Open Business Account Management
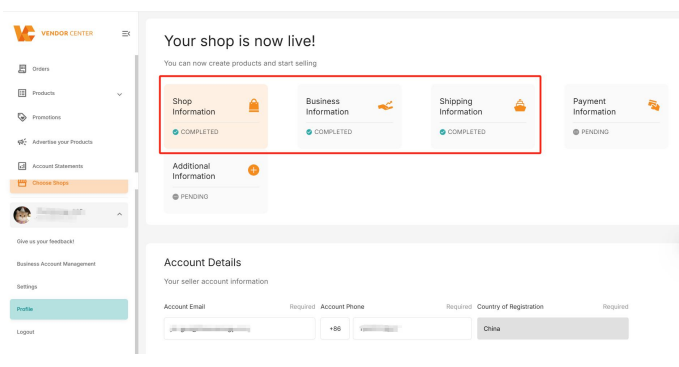 (x=56, y=264)
